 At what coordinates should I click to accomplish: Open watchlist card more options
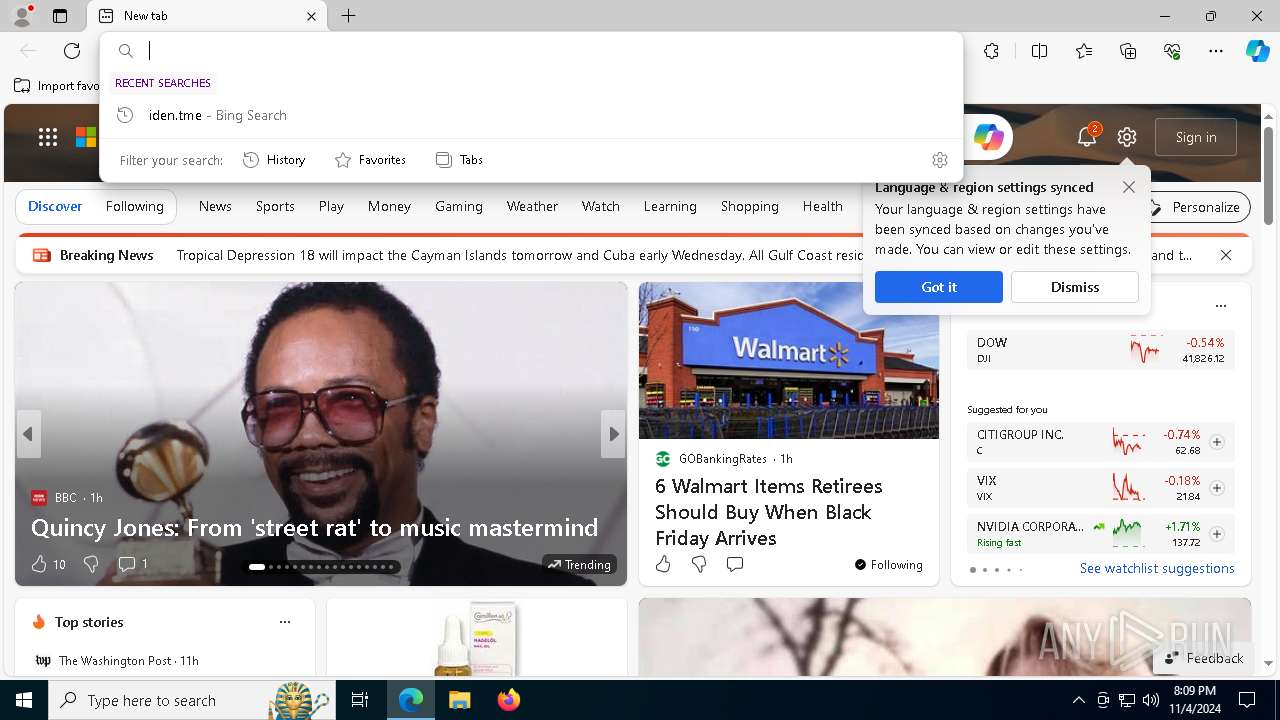pos(1220,306)
